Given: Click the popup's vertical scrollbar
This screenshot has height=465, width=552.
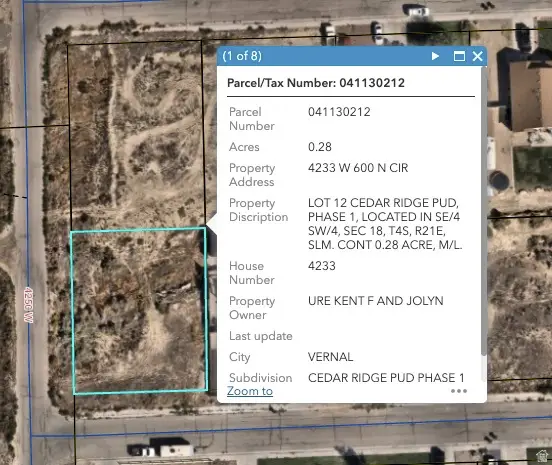Looking at the screenshot, I should point(484,211).
